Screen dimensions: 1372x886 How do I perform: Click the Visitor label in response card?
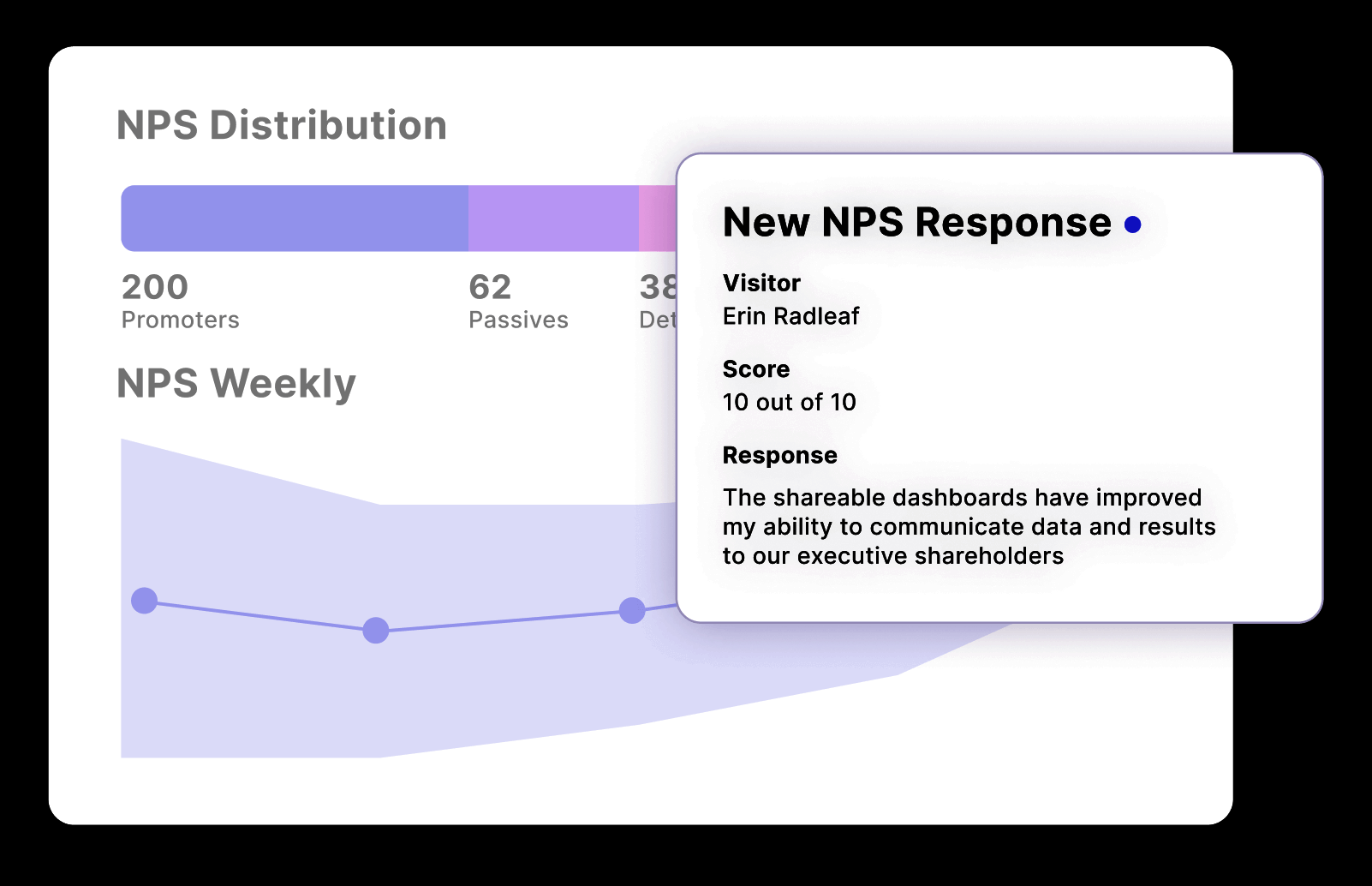click(x=761, y=283)
